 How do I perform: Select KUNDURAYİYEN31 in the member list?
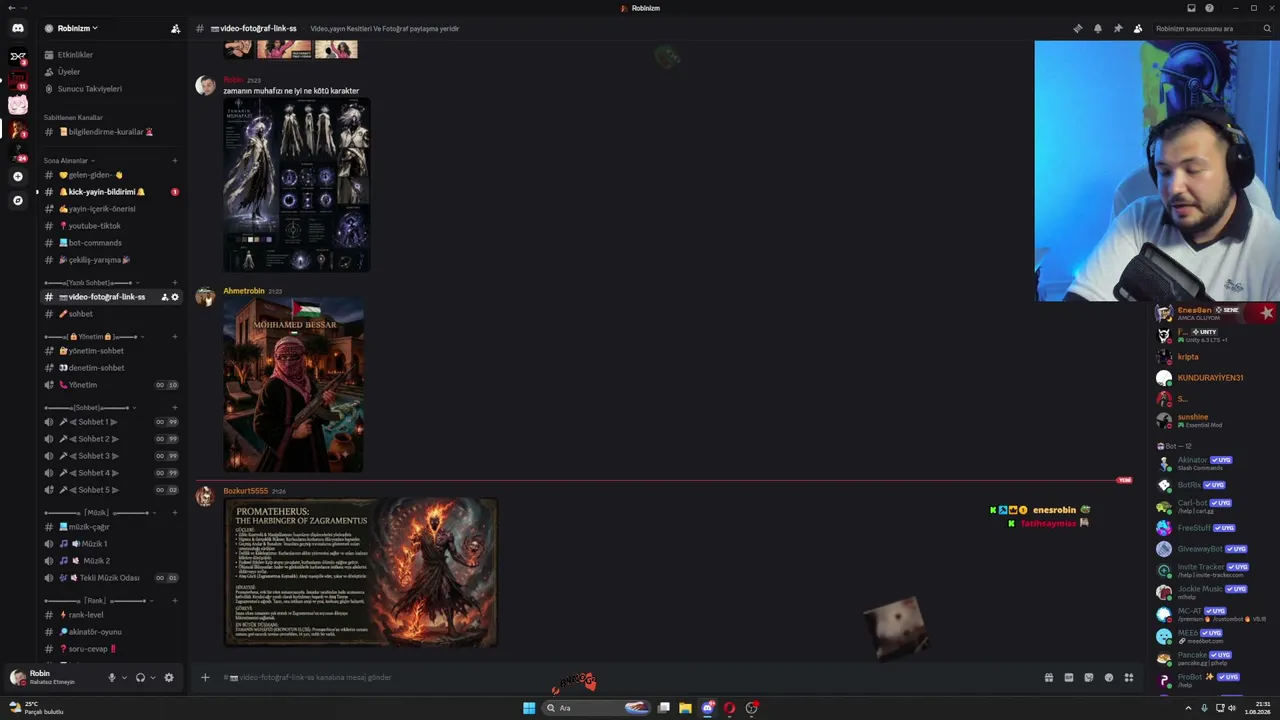(1210, 378)
